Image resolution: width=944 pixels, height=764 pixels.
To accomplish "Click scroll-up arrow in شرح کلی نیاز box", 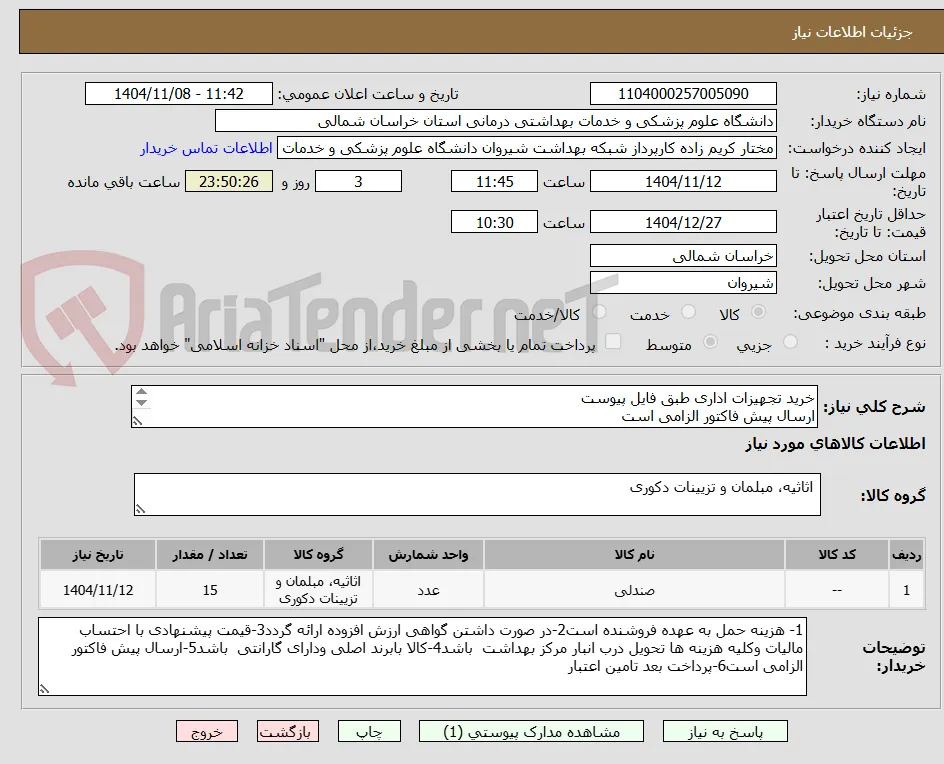I will coord(141,392).
